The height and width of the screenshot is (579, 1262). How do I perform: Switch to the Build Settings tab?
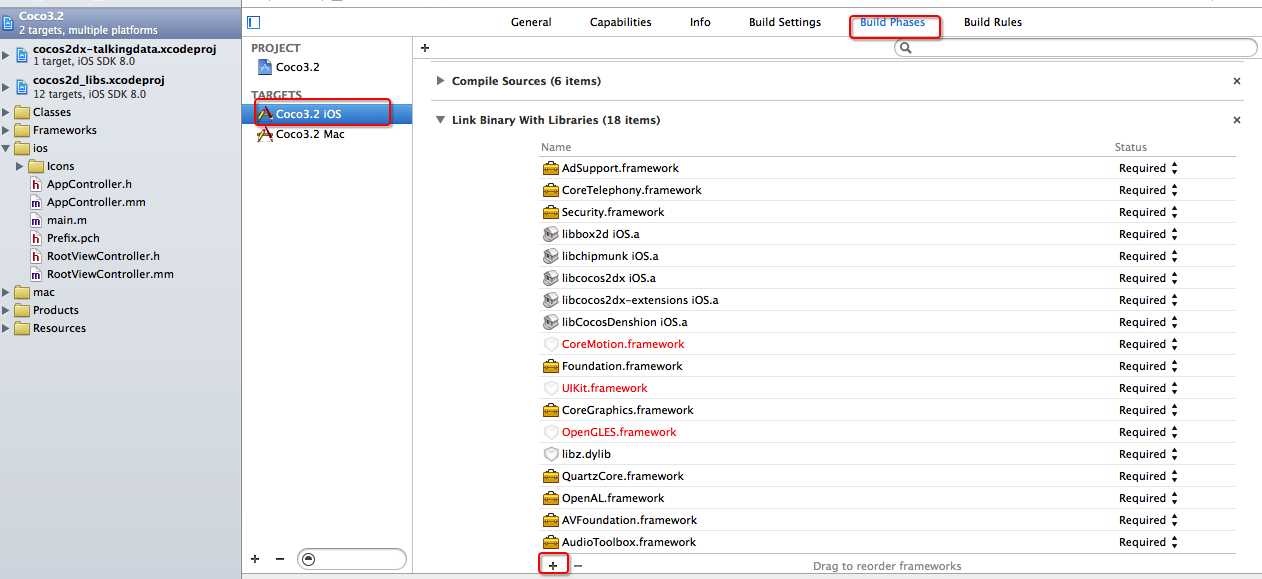(x=785, y=22)
